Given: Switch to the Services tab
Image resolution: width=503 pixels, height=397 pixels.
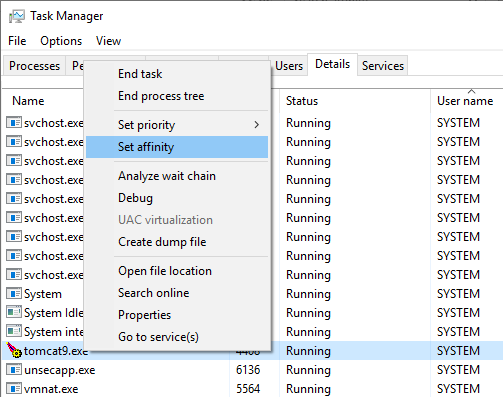Looking at the screenshot, I should pos(383,66).
